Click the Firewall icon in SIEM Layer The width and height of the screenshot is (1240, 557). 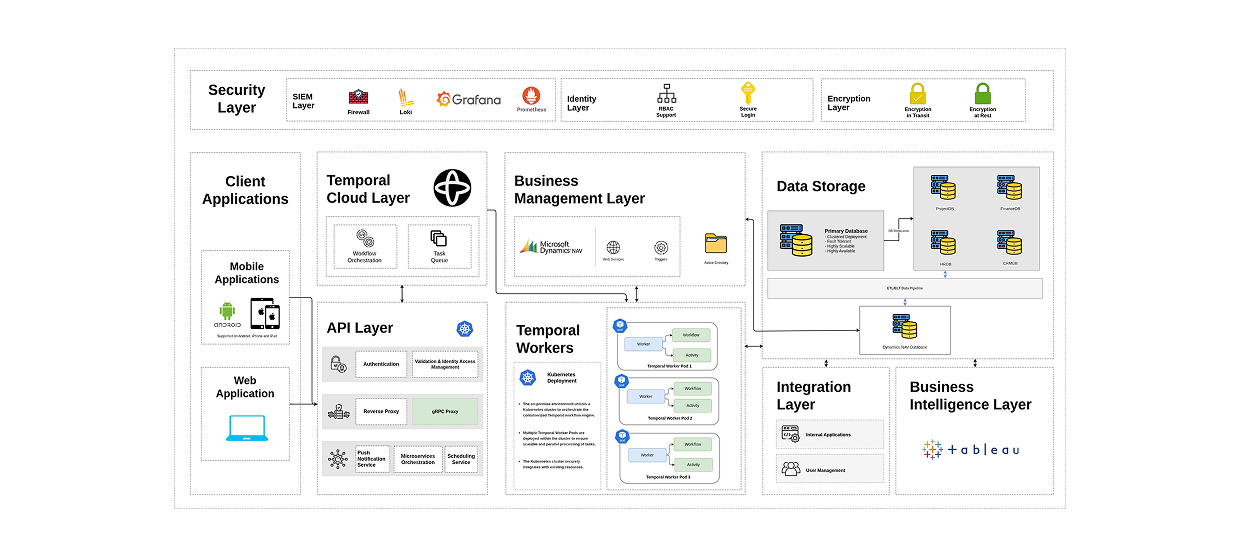click(x=358, y=97)
